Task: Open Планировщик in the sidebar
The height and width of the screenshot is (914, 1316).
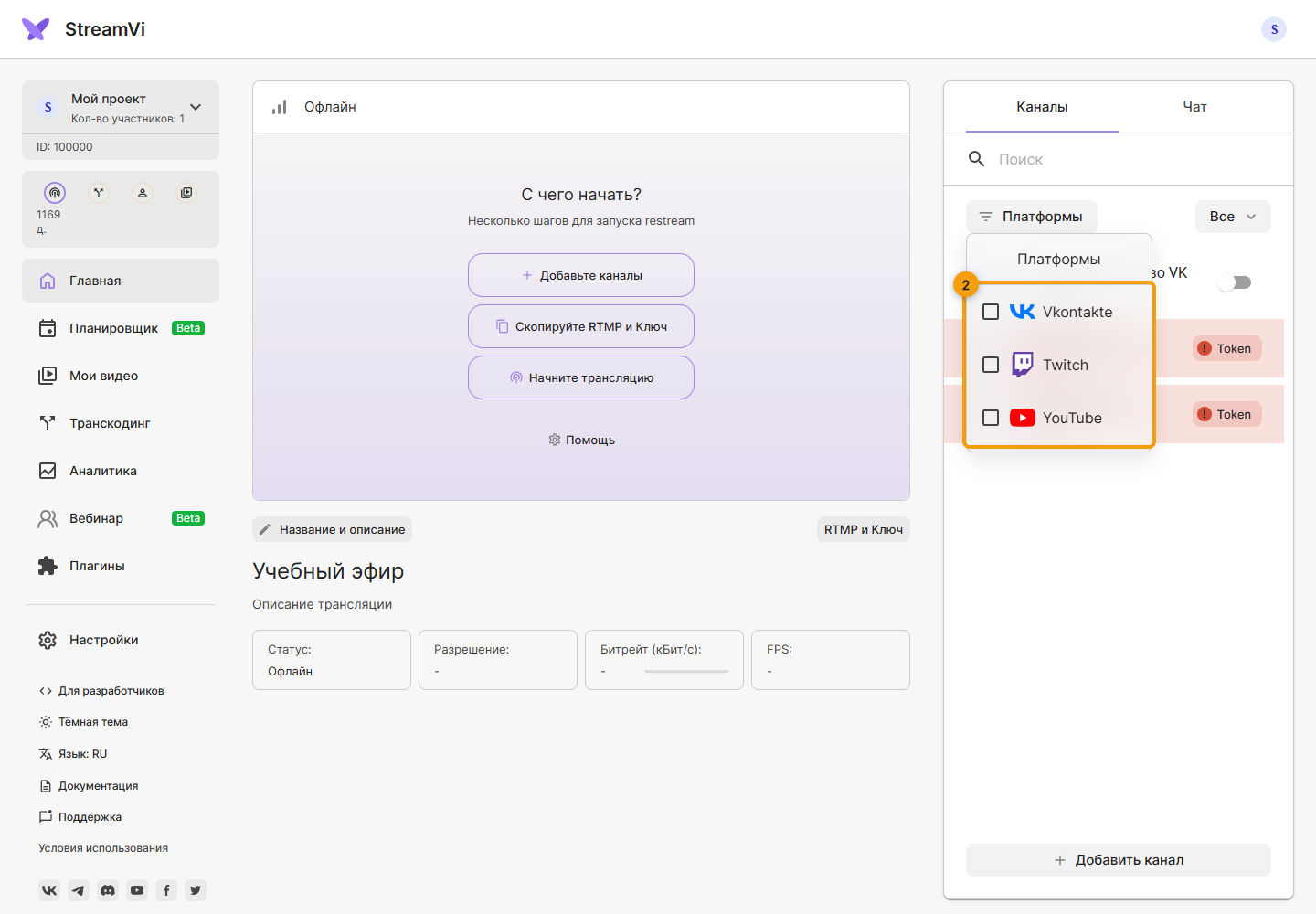Action: 121,328
